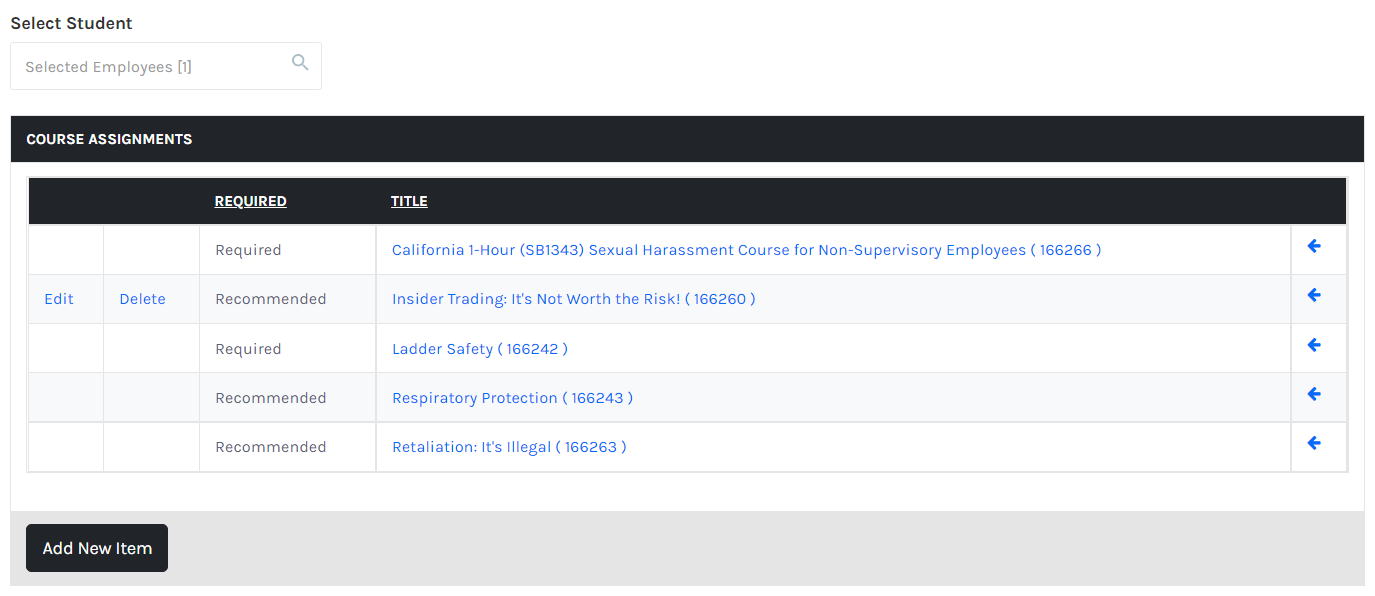Sort by the TITLE column header
Viewport: 1375px width, 596px height.
pyautogui.click(x=409, y=201)
